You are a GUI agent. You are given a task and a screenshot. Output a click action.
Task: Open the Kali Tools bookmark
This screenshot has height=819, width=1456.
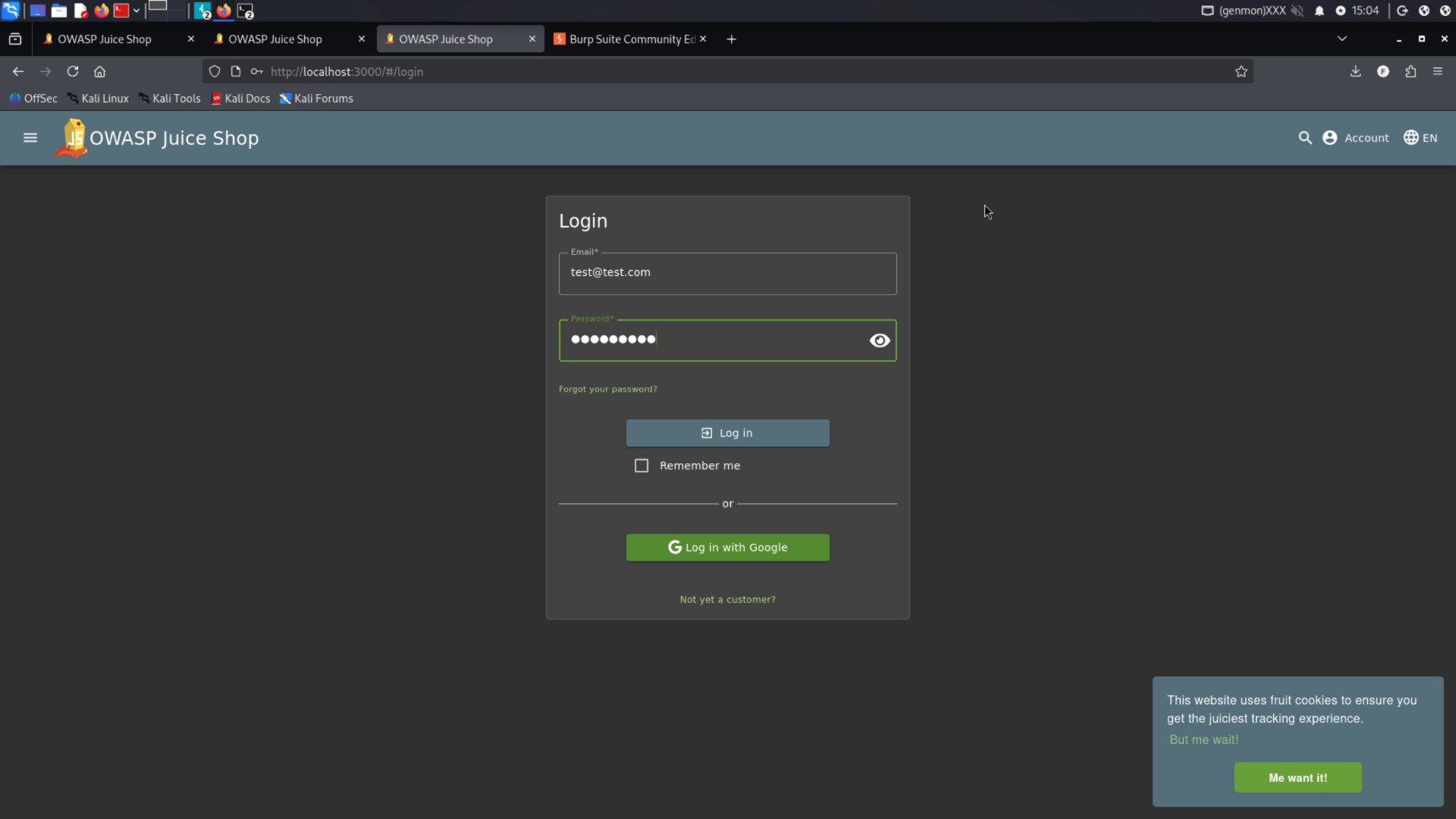point(169,98)
